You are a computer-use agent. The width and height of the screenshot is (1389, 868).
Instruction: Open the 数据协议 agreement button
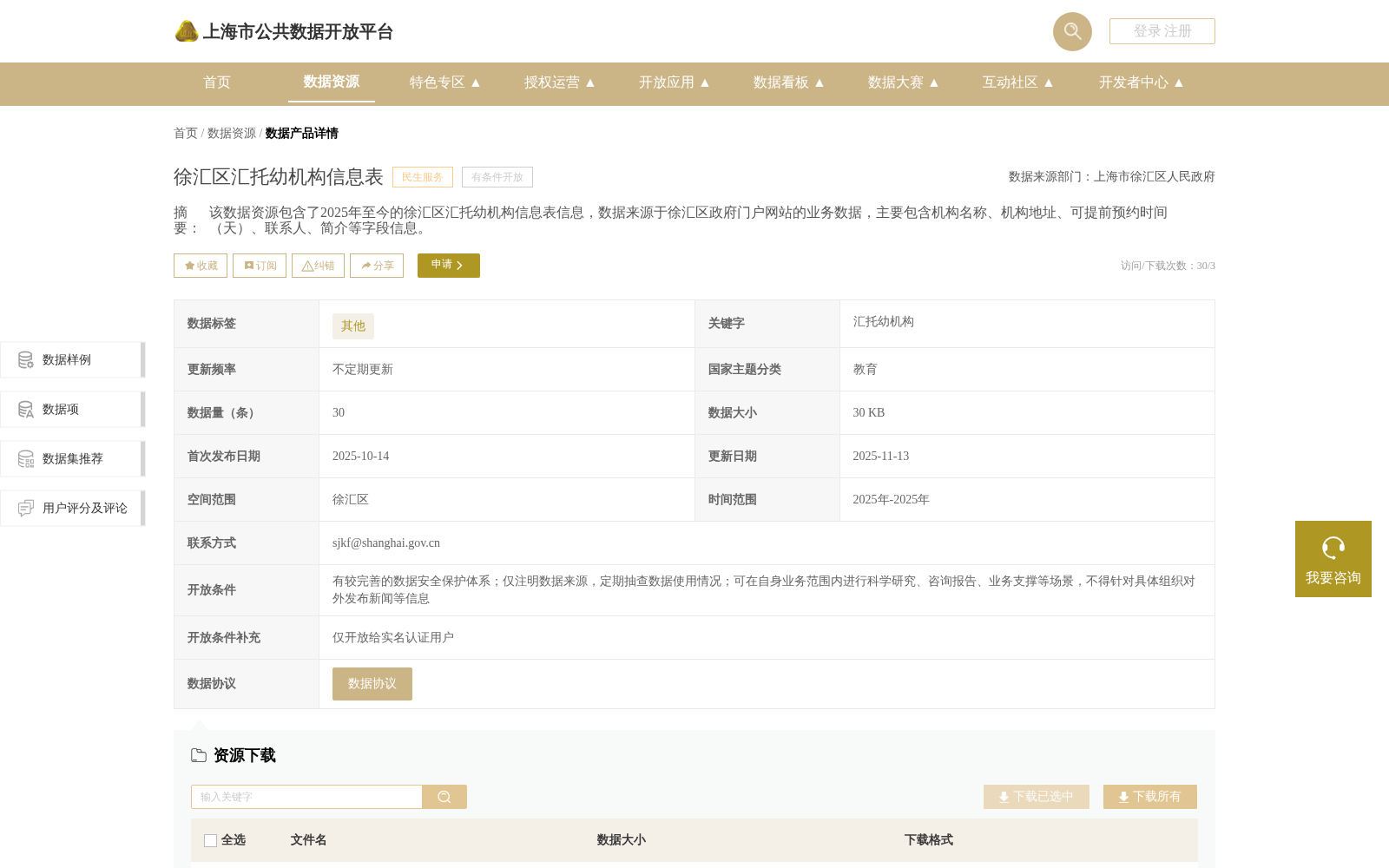372,684
